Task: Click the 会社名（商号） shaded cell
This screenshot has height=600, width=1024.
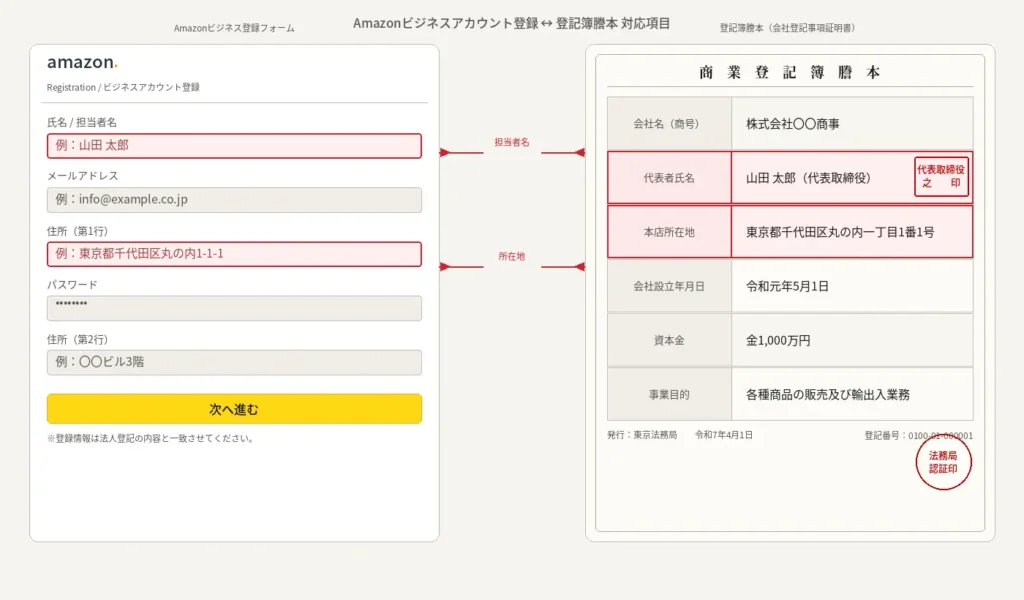Action: click(x=668, y=123)
